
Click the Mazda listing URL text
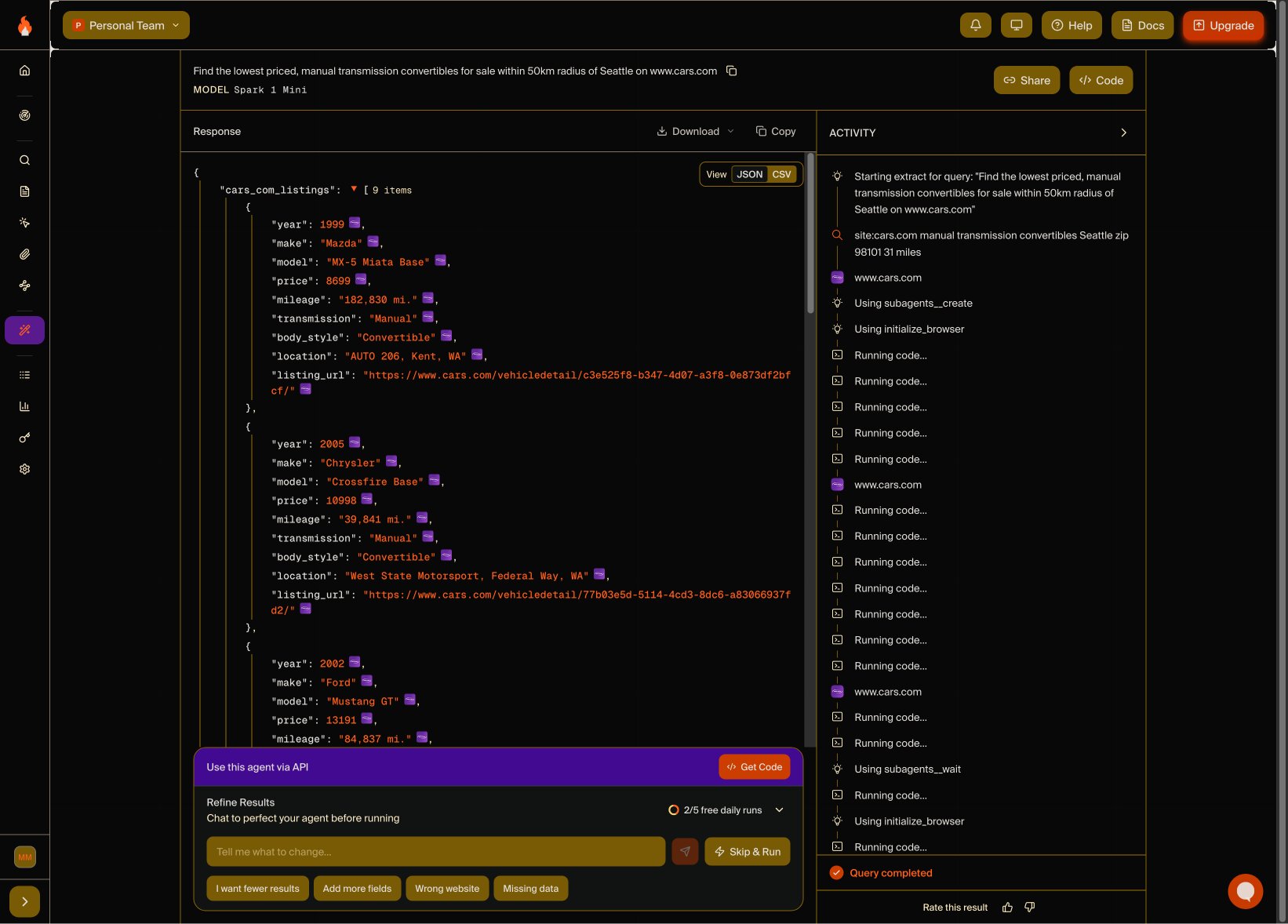click(531, 383)
